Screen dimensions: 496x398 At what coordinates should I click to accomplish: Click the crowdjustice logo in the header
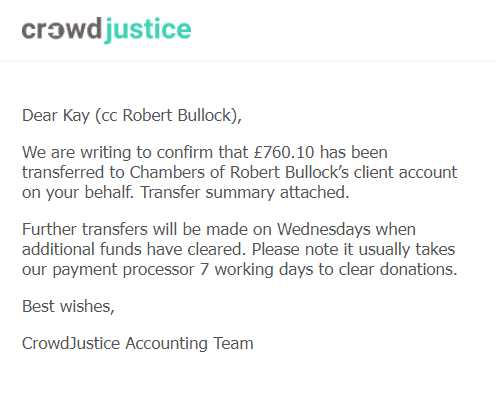pos(106,30)
